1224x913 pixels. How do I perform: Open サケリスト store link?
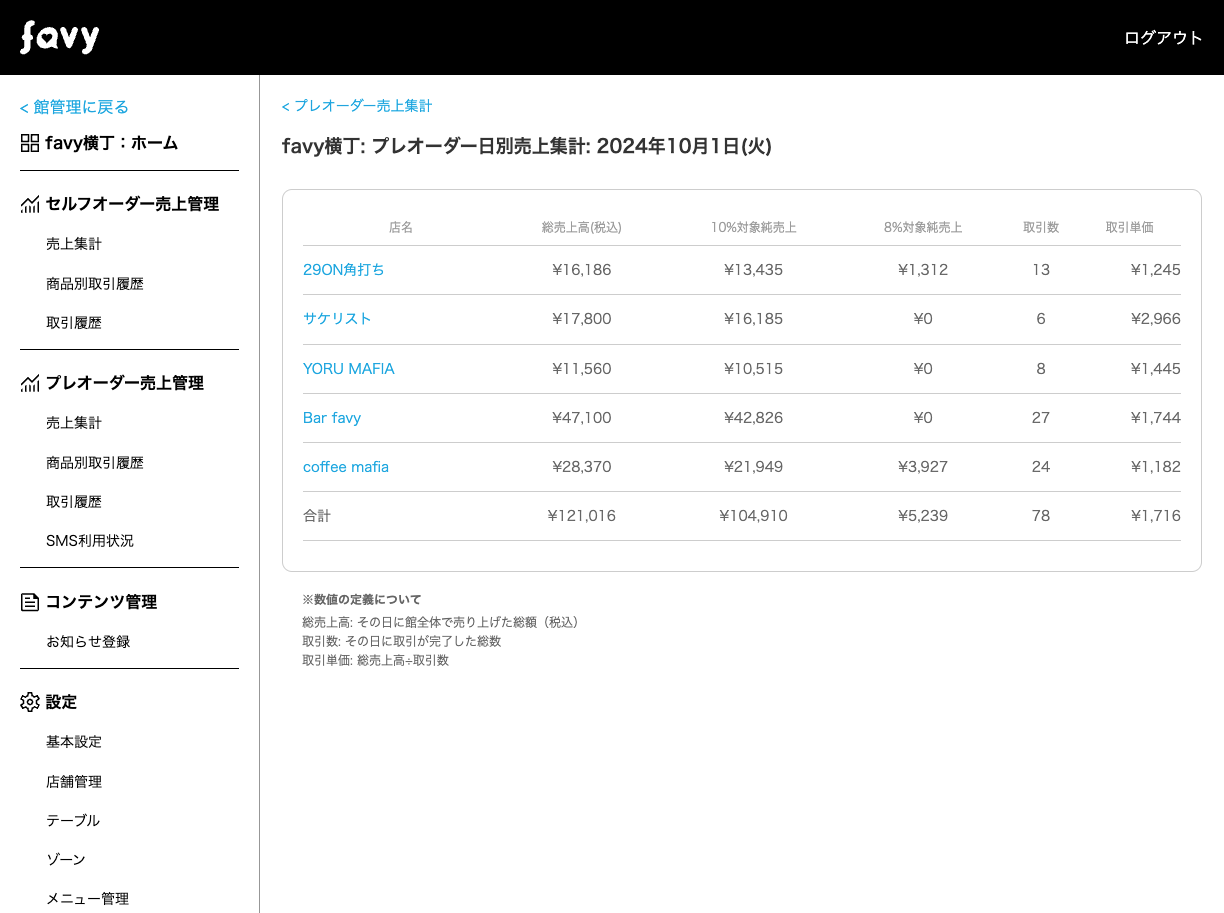337,319
